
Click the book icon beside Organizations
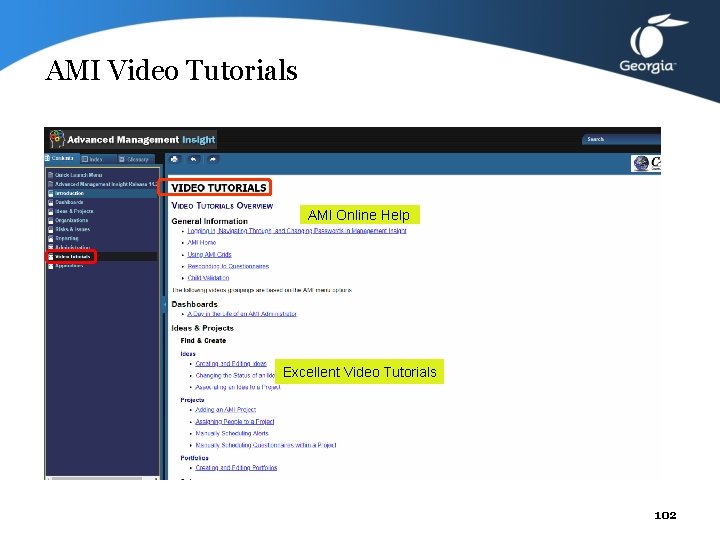pos(51,220)
